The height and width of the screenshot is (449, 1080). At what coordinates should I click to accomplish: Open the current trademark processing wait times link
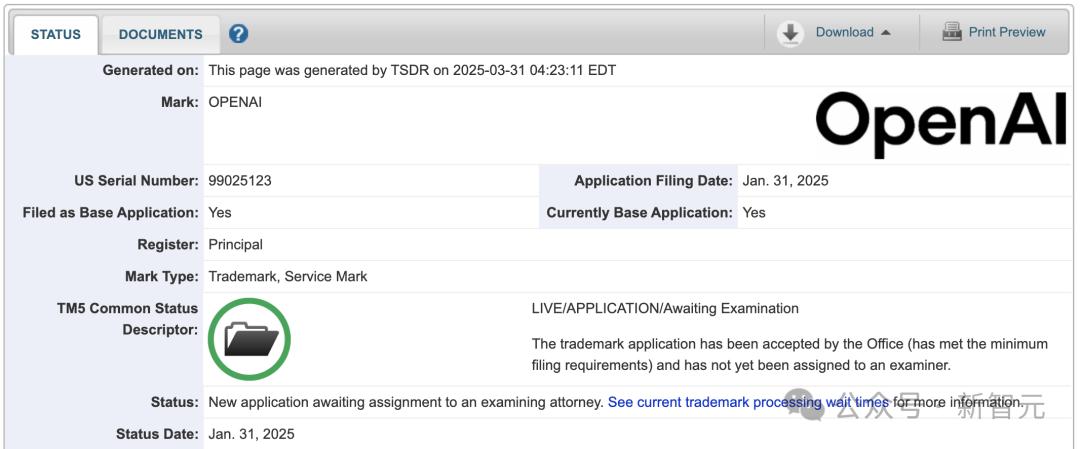coord(748,402)
